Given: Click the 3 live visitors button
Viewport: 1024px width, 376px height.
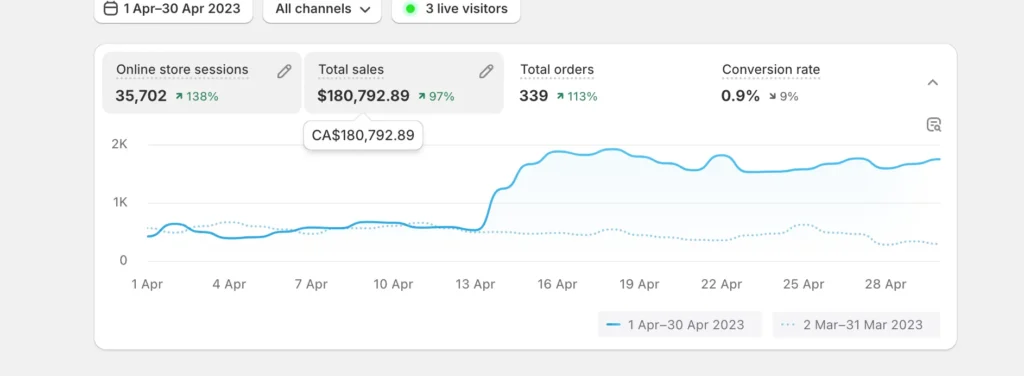Looking at the screenshot, I should pos(456,10).
